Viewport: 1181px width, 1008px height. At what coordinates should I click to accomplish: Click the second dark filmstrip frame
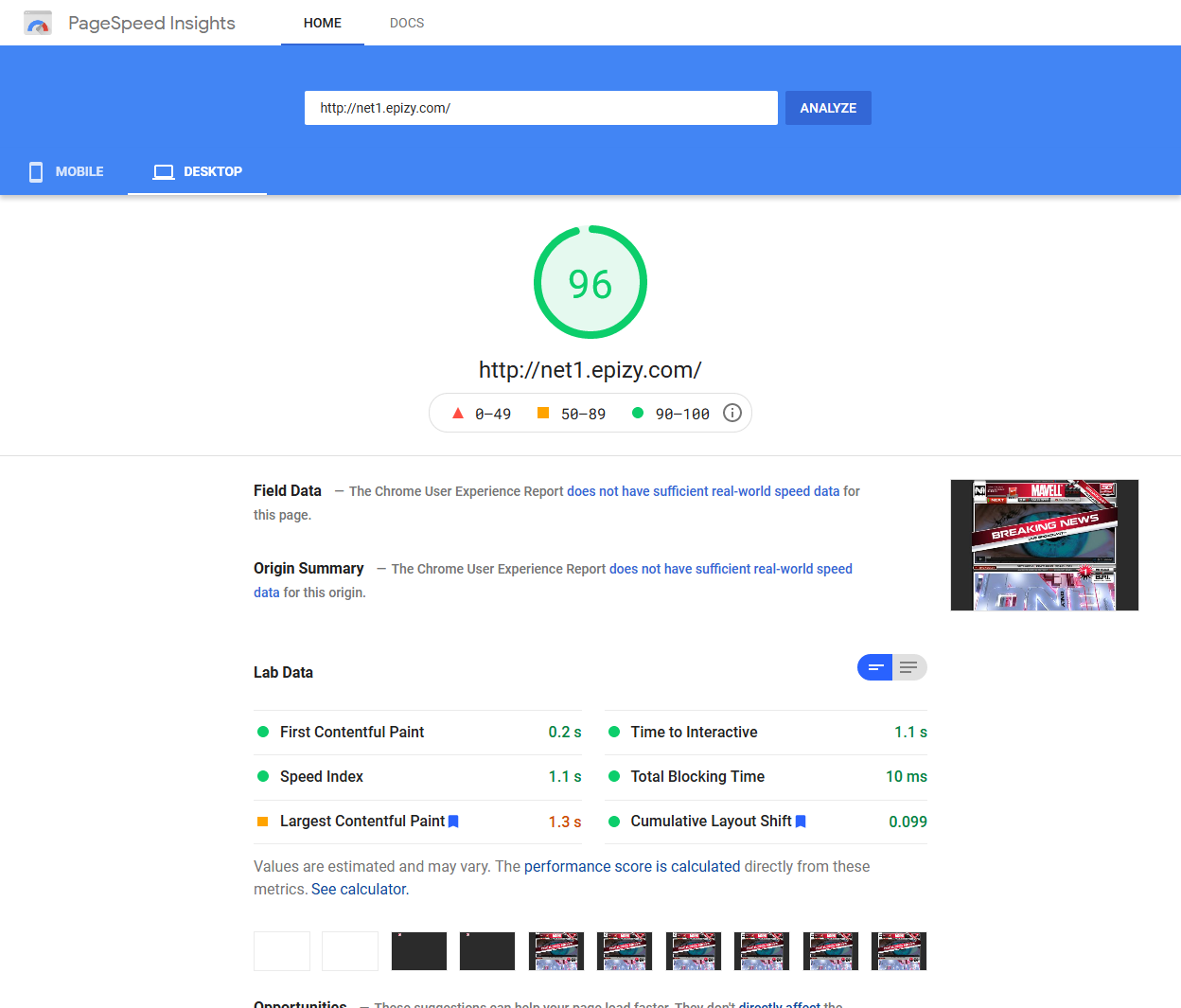tap(487, 951)
